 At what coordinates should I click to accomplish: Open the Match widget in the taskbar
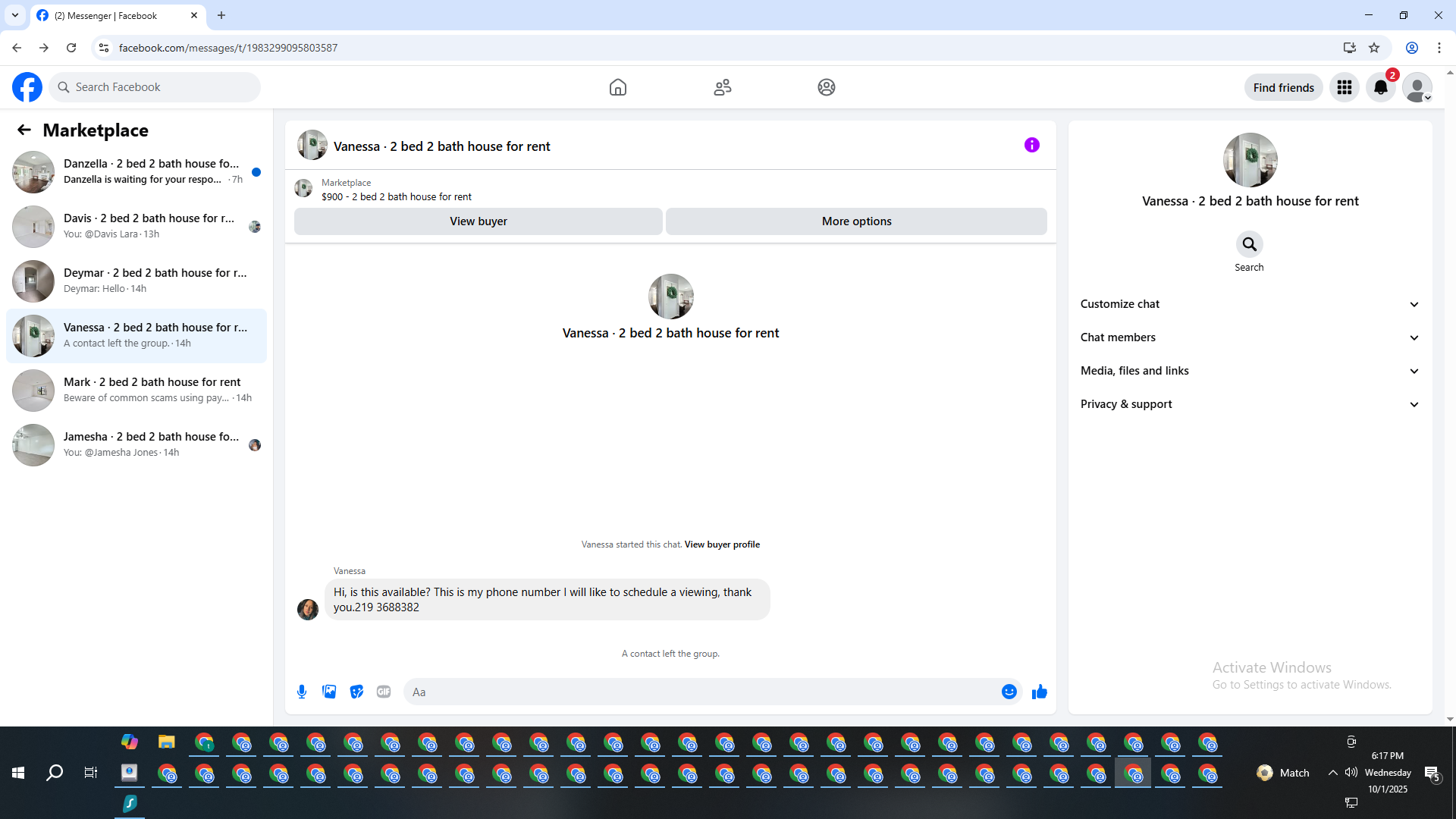1283,773
